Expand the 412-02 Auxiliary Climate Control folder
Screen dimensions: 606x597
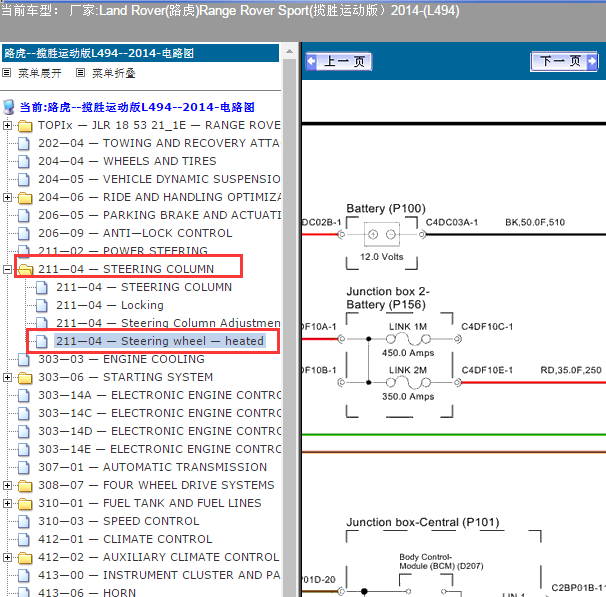point(7,557)
